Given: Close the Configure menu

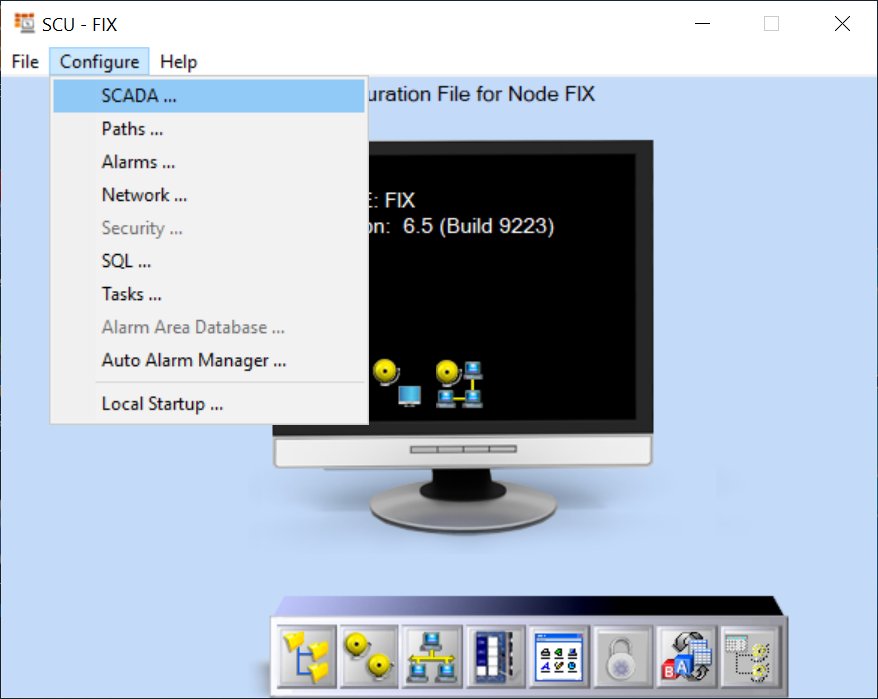Looking at the screenshot, I should (x=99, y=62).
